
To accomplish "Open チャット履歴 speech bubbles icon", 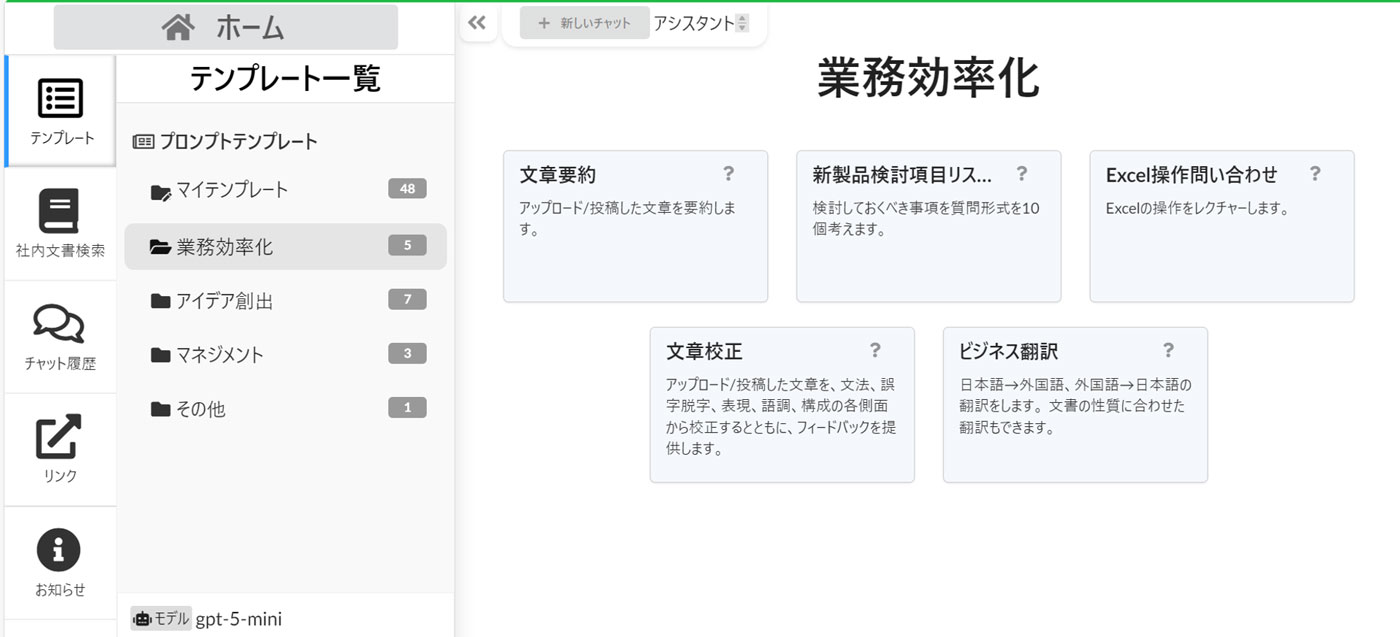I will point(59,323).
